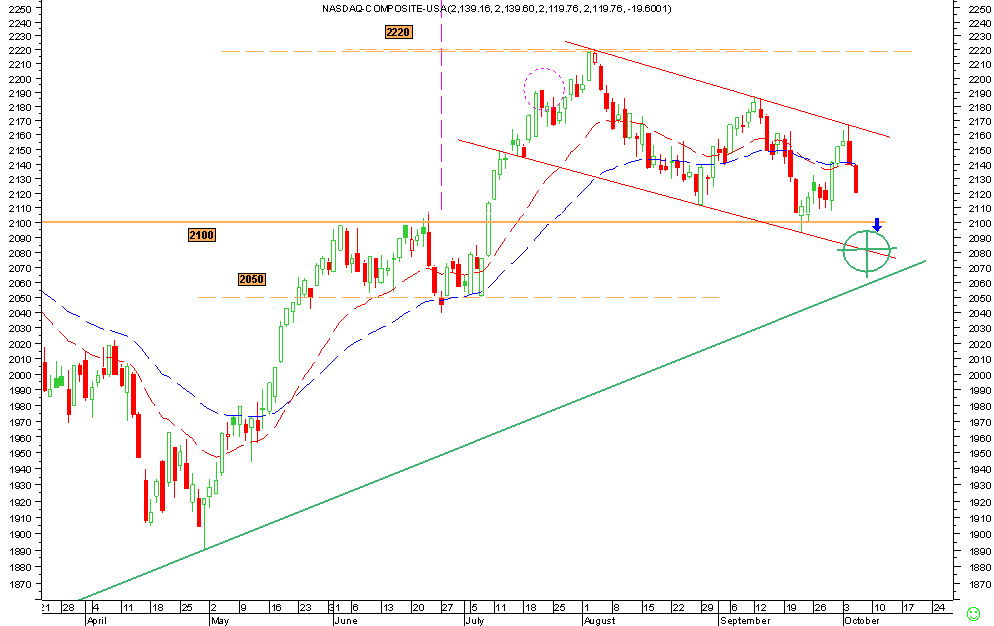Click the July month label
The height and width of the screenshot is (626, 994).
point(474,620)
